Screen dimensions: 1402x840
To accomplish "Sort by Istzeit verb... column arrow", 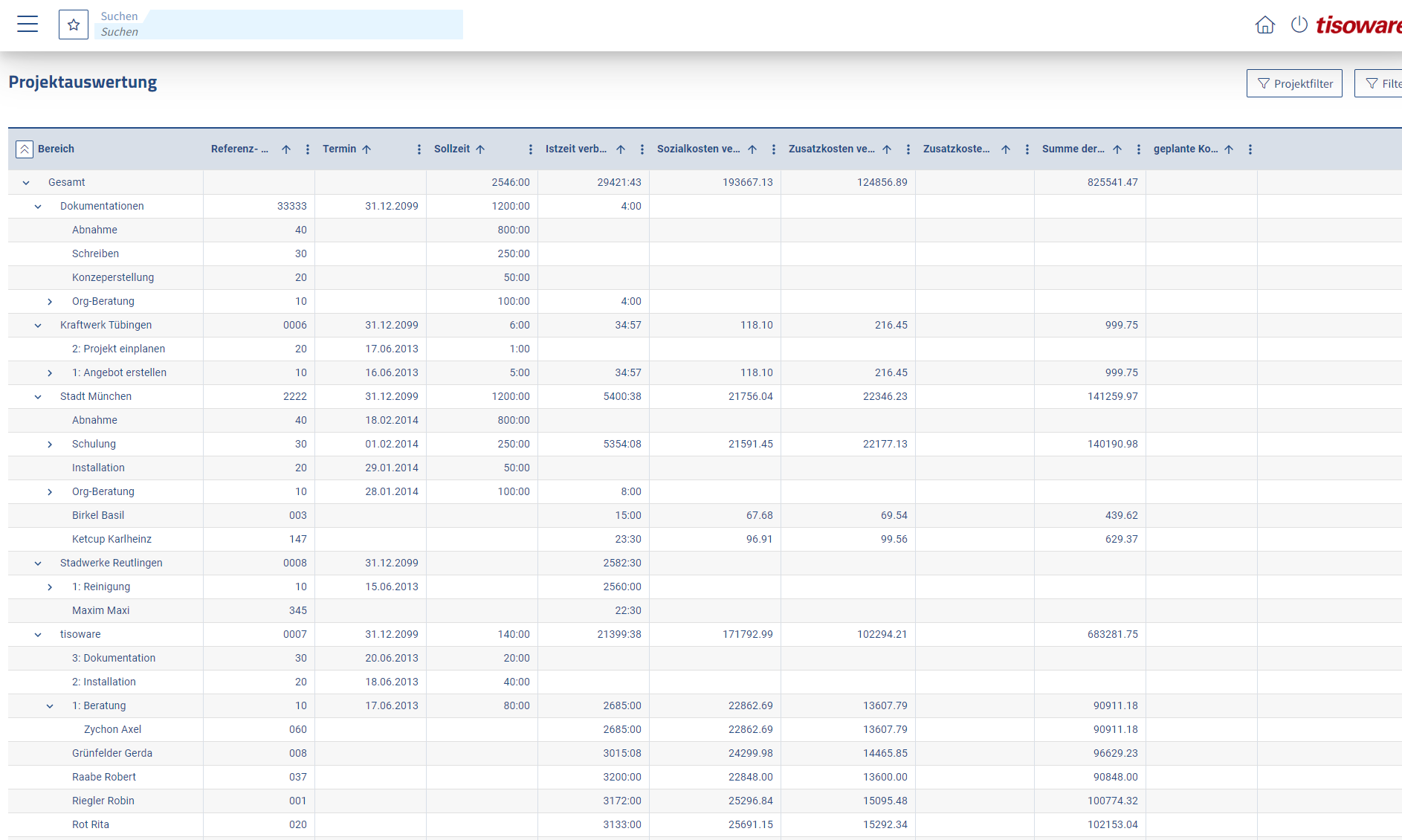I will (x=621, y=149).
